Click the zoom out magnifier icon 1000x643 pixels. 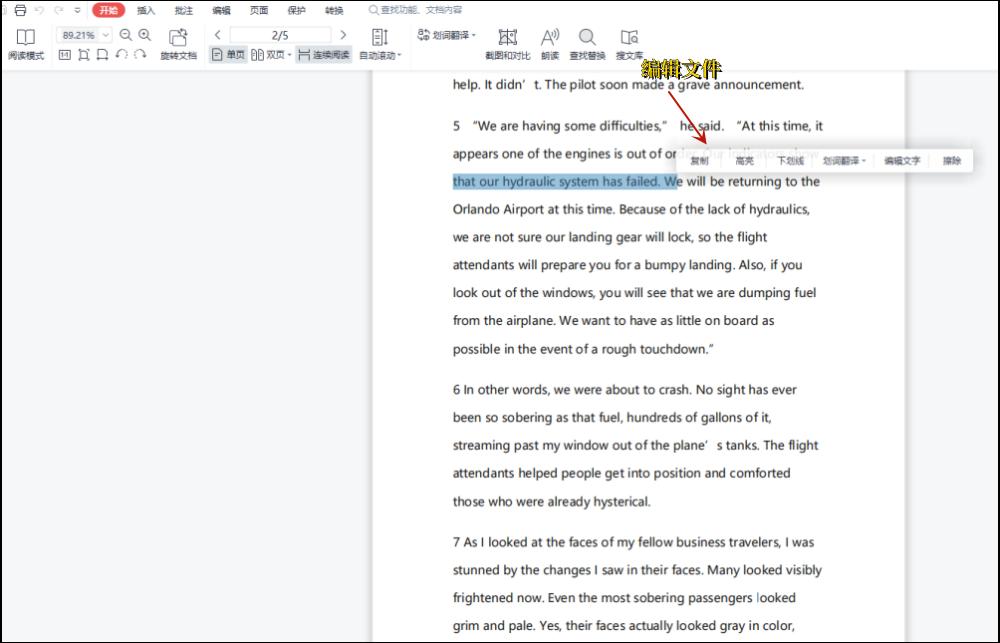coord(126,35)
